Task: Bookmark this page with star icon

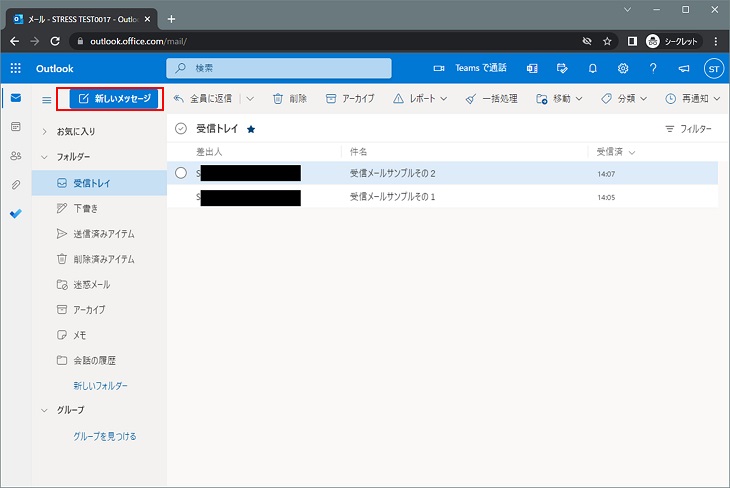Action: 607,41
